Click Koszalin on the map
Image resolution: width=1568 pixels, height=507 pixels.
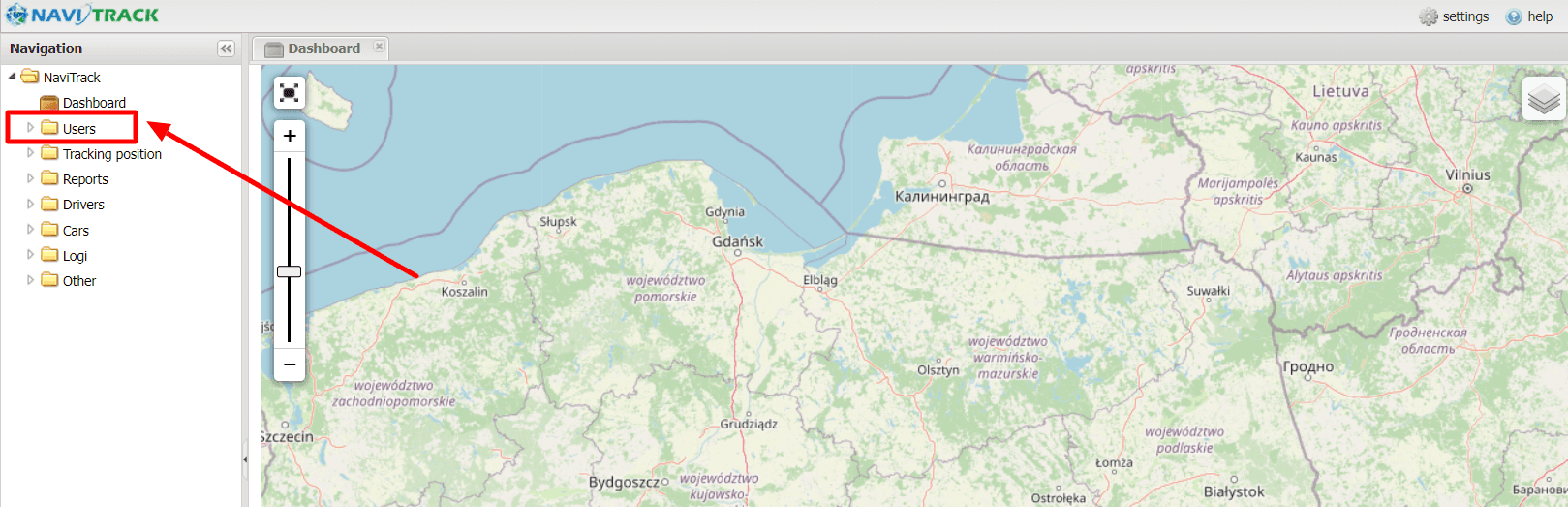(x=464, y=291)
